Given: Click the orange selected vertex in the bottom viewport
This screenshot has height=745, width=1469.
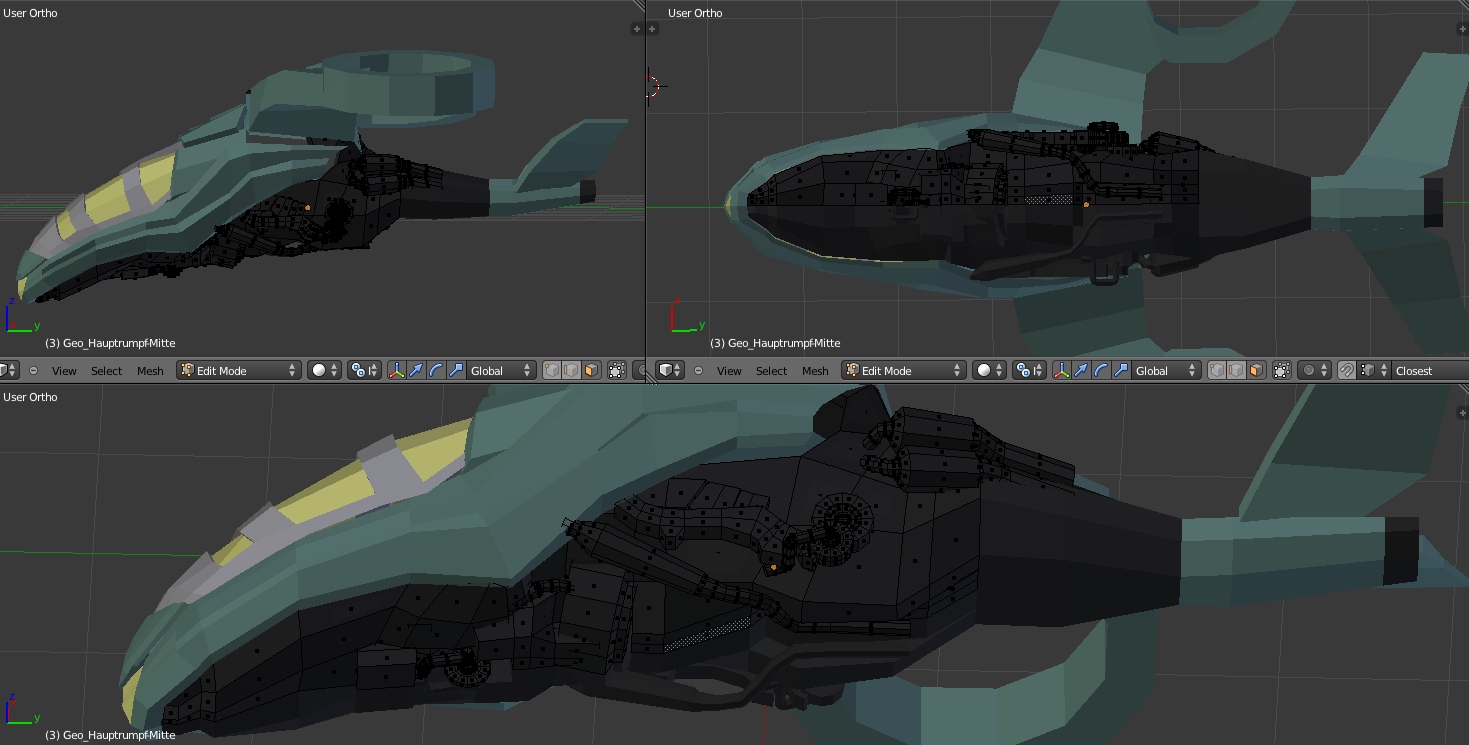Looking at the screenshot, I should [x=774, y=568].
